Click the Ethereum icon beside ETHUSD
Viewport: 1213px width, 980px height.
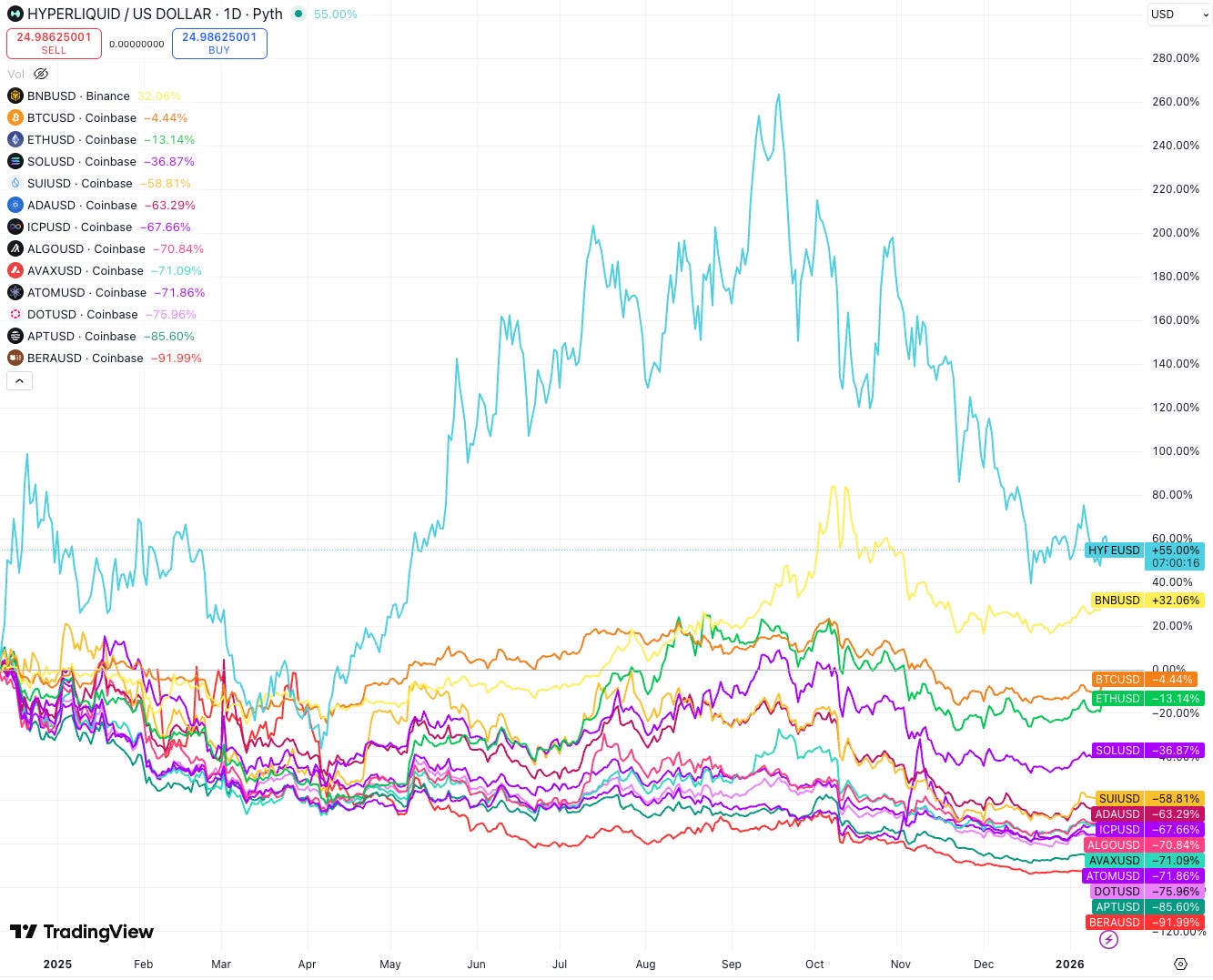[x=15, y=139]
